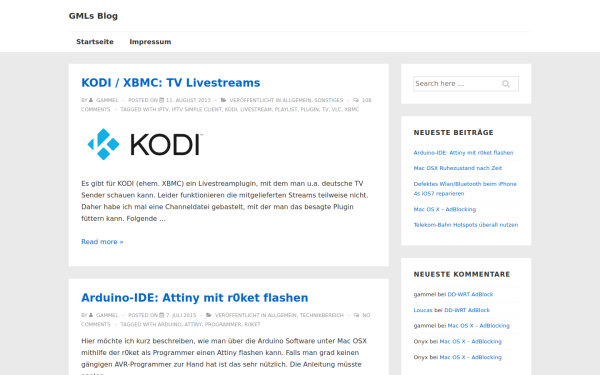Open post title Arduino-IDE: Attiny mit r0ket flashen
The height and width of the screenshot is (375, 600).
pyautogui.click(x=195, y=298)
